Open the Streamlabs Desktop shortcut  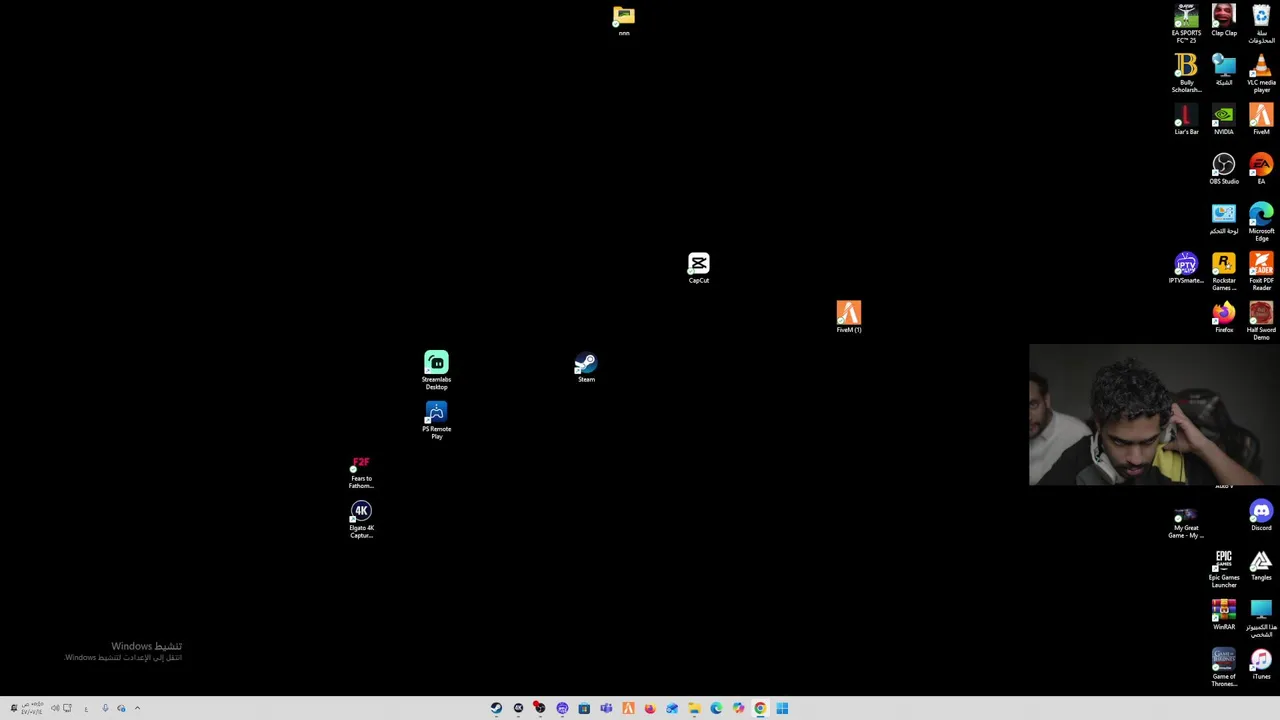[436, 370]
